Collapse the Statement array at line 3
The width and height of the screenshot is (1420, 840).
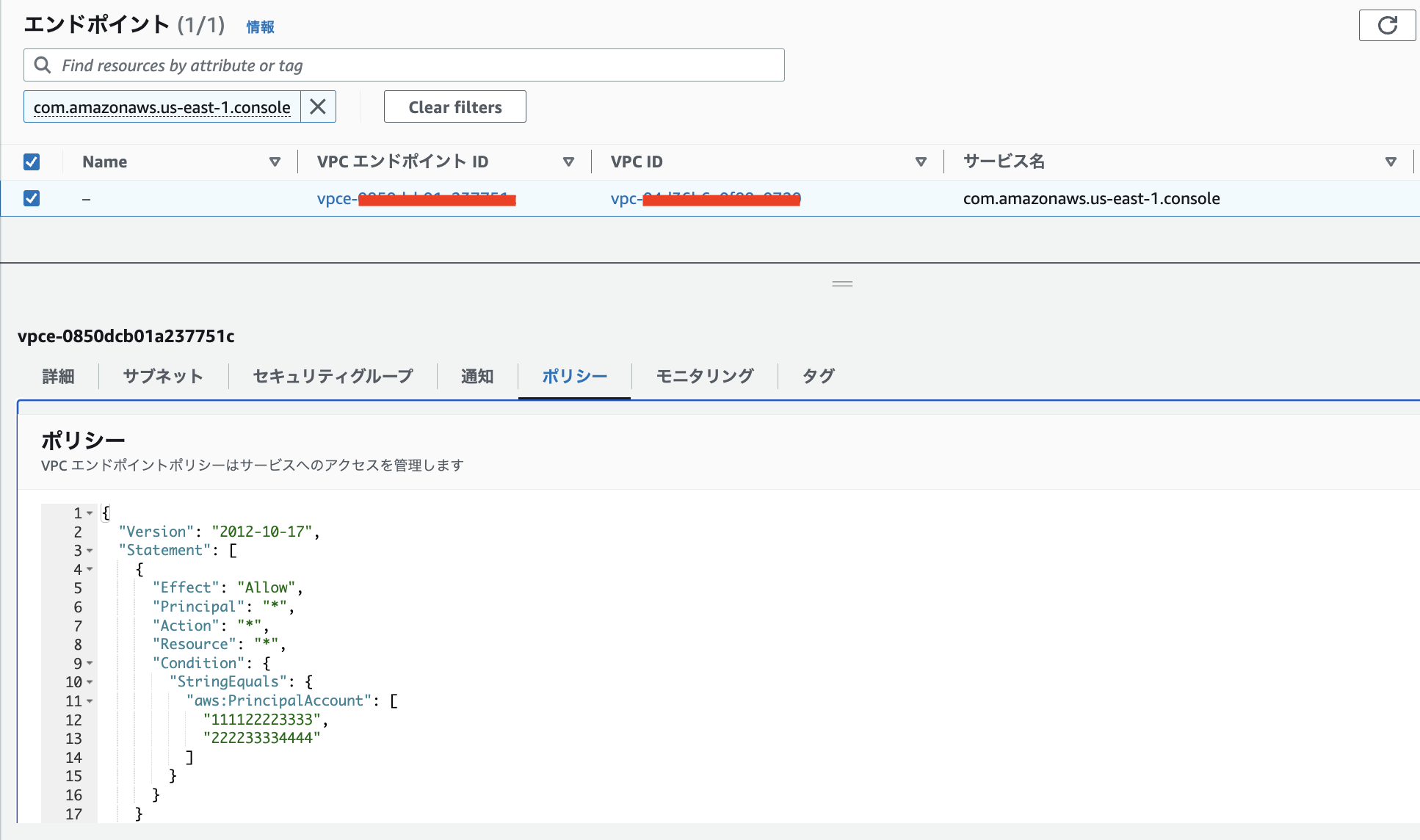click(x=90, y=551)
